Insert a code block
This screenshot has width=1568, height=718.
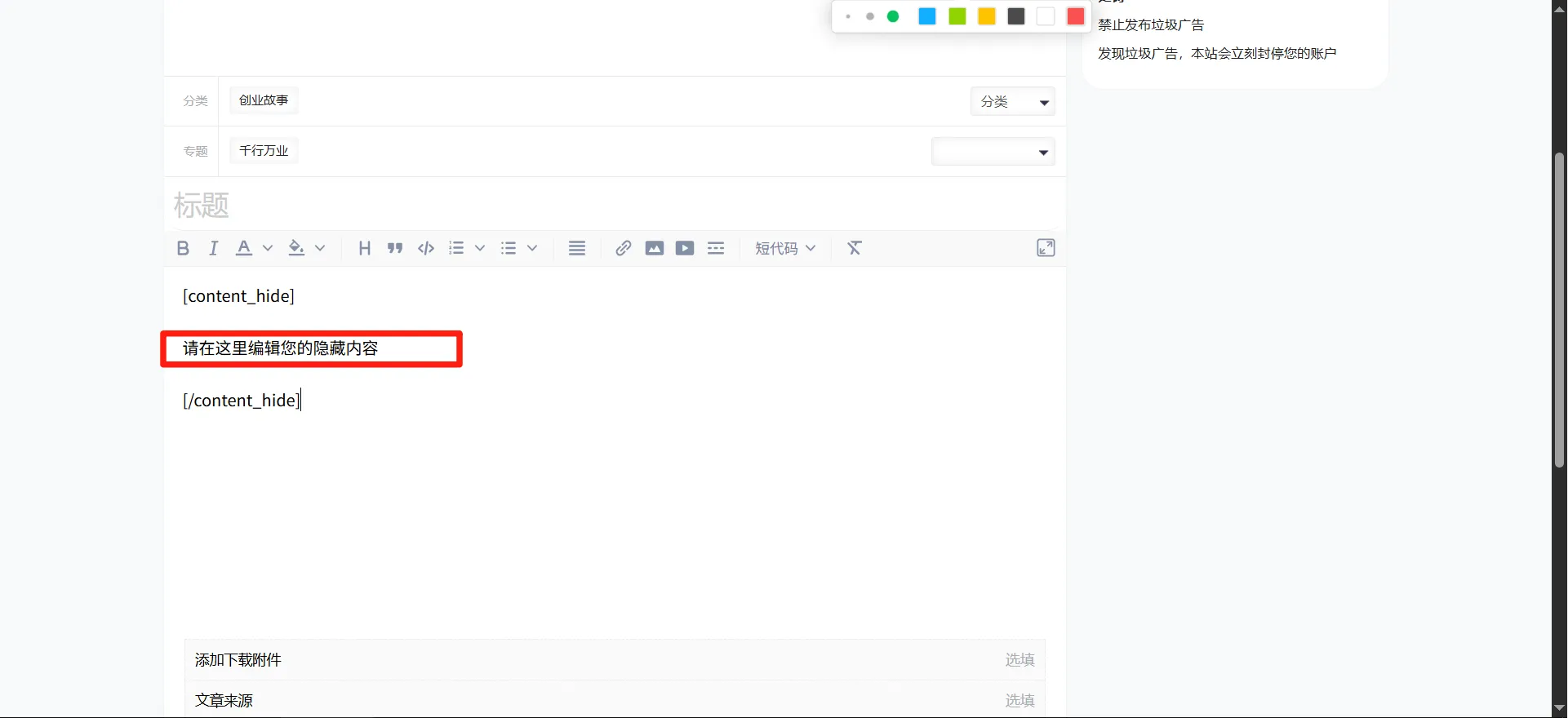tap(426, 248)
